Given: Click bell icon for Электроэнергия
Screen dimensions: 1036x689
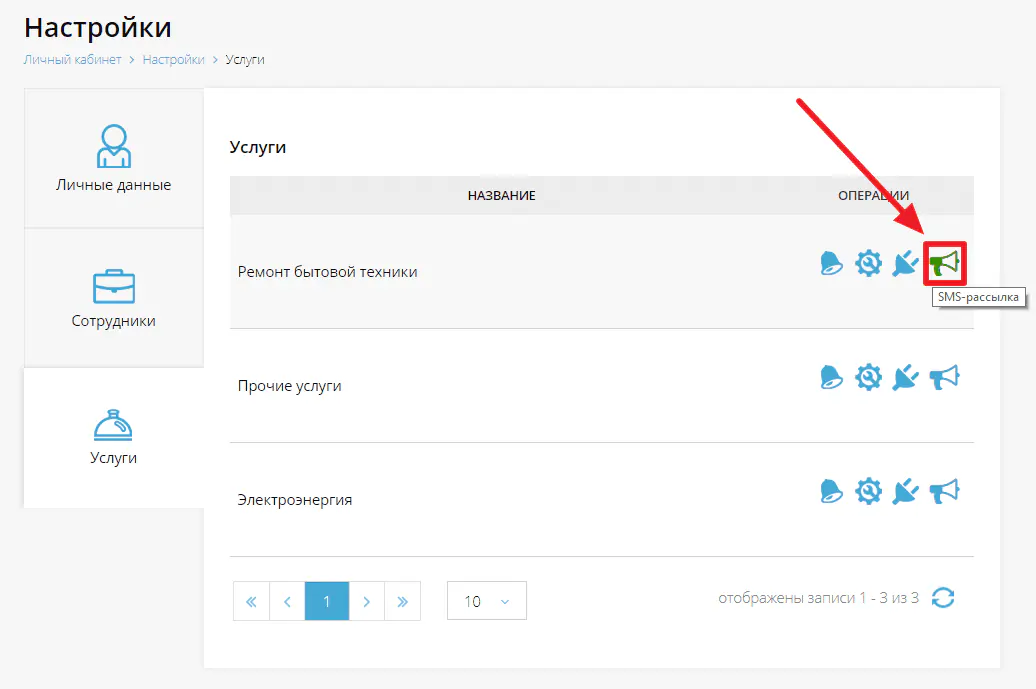Looking at the screenshot, I should pos(831,491).
